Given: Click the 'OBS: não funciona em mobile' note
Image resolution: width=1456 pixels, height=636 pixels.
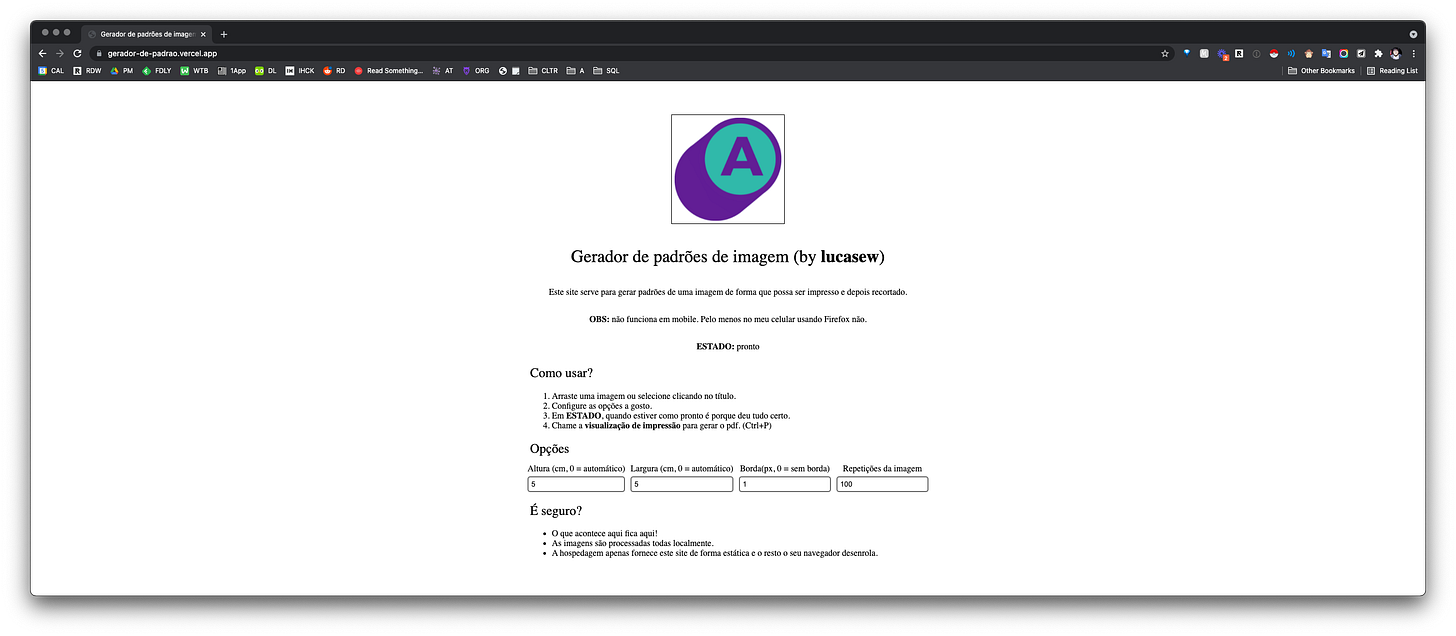Looking at the screenshot, I should point(728,319).
